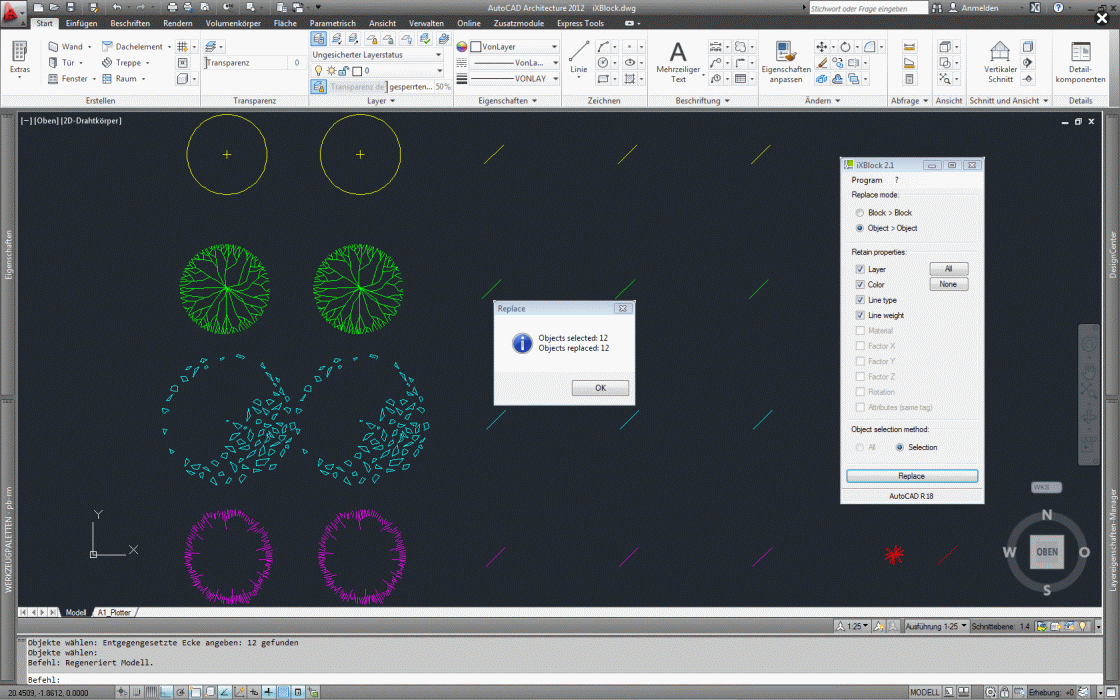Click the search binoculars icon
1120x700 pixels.
tap(936, 8)
